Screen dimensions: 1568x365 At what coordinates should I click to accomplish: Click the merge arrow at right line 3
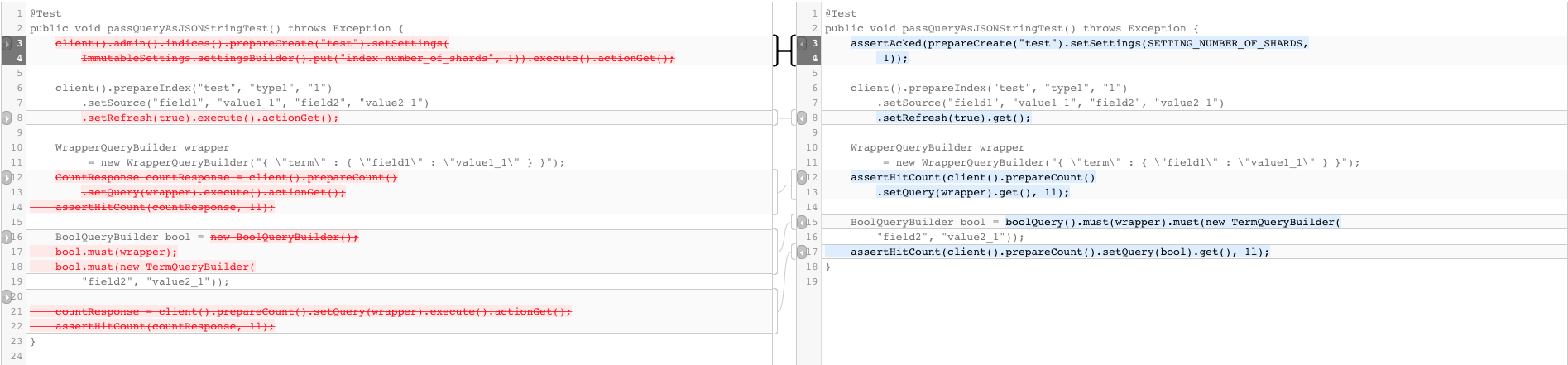tap(802, 44)
